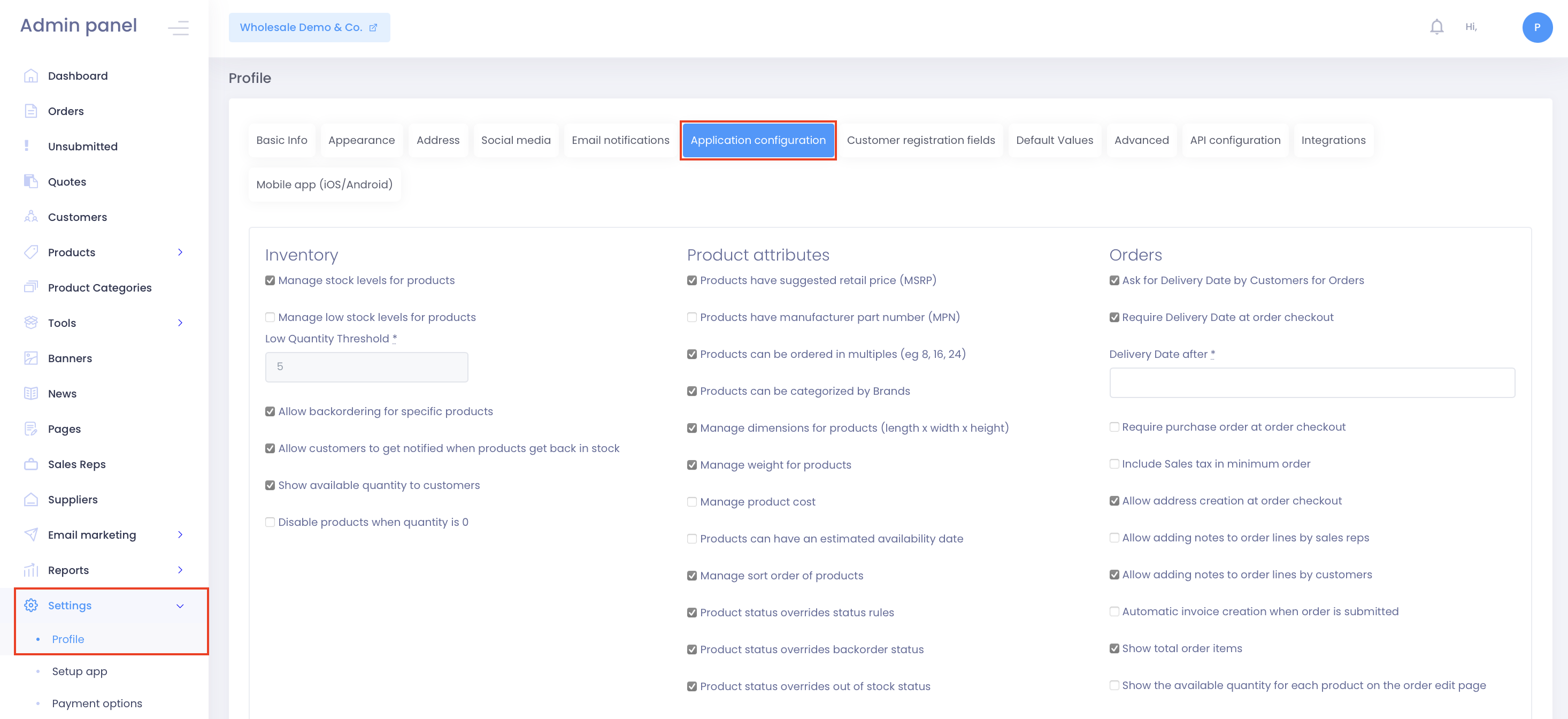Open the Integrations tab
This screenshot has width=1568, height=719.
pyautogui.click(x=1333, y=140)
